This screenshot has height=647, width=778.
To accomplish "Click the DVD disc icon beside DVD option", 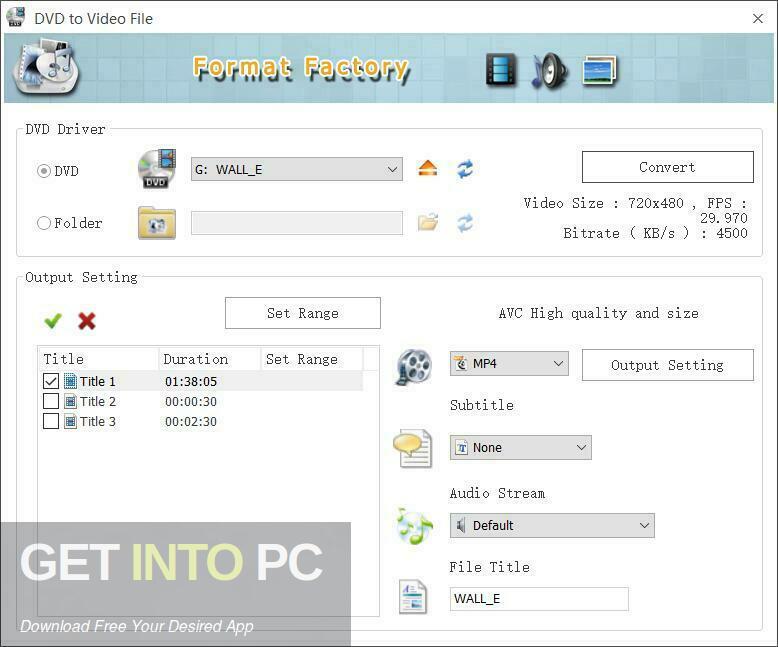I will pyautogui.click(x=157, y=169).
